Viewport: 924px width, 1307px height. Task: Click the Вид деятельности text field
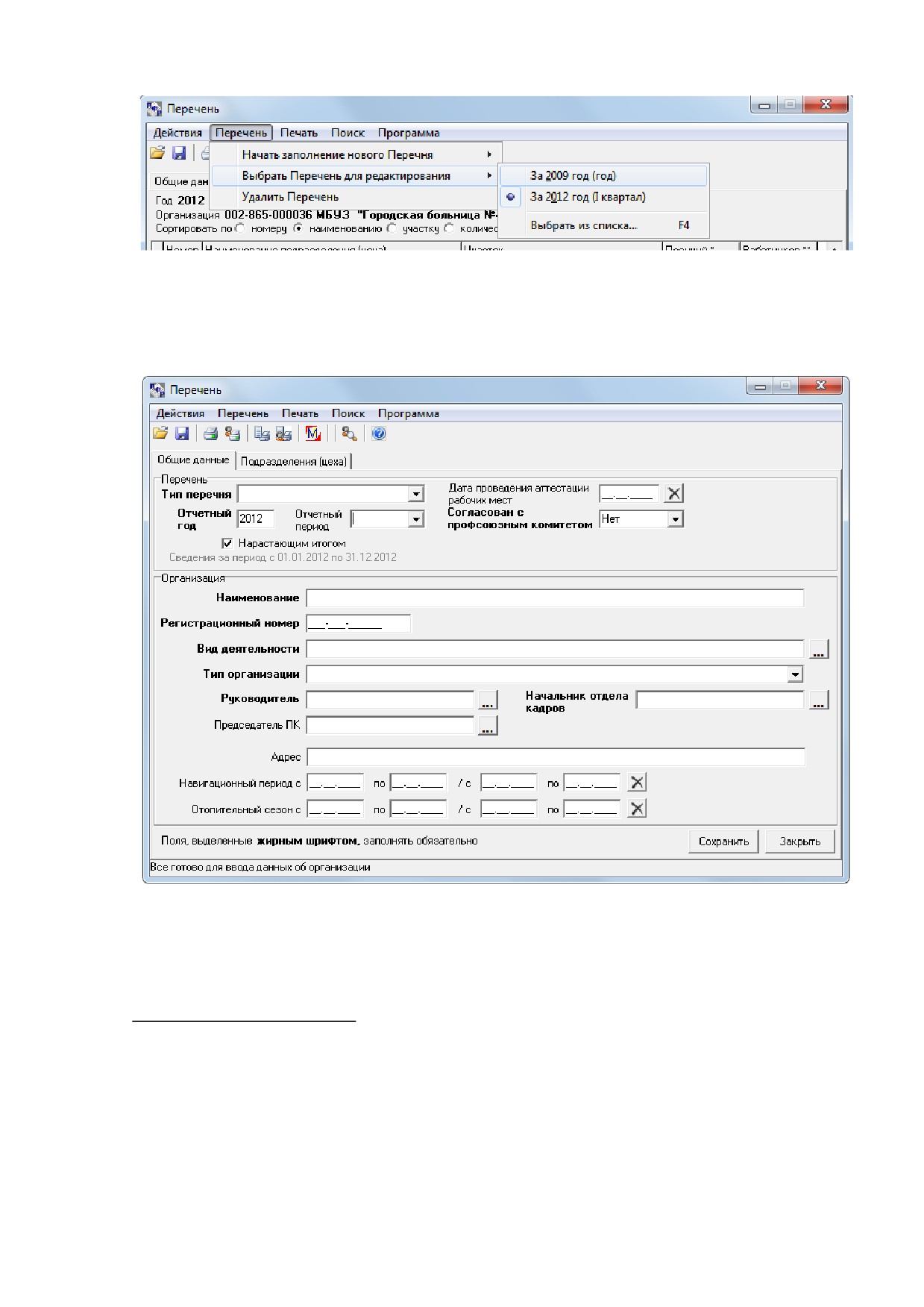[x=556, y=649]
